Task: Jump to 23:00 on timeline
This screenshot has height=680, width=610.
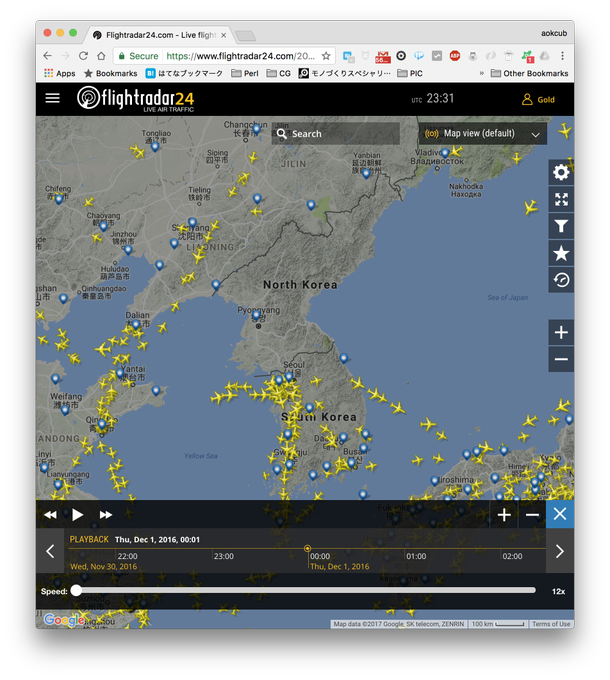Action: pos(224,556)
